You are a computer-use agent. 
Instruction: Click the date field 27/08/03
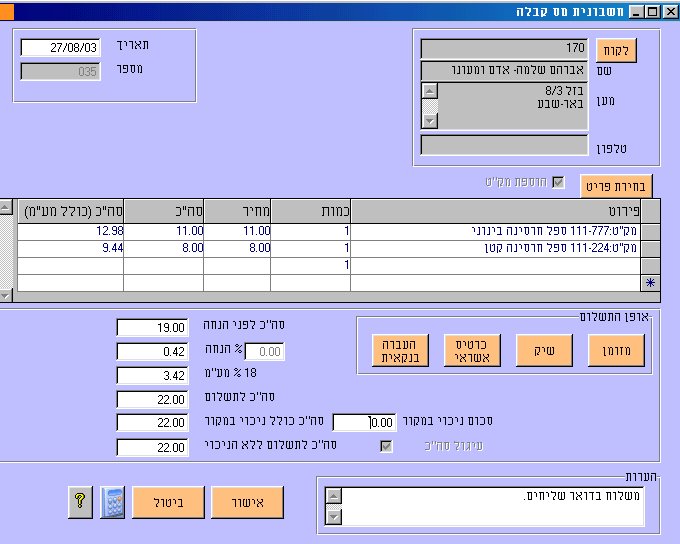tap(61, 47)
